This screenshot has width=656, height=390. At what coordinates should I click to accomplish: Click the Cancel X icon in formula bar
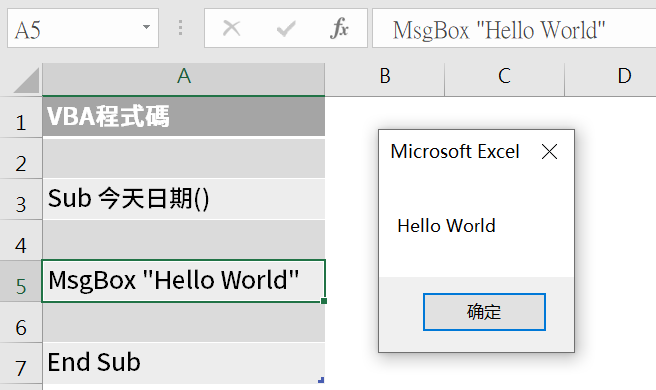[x=231, y=28]
